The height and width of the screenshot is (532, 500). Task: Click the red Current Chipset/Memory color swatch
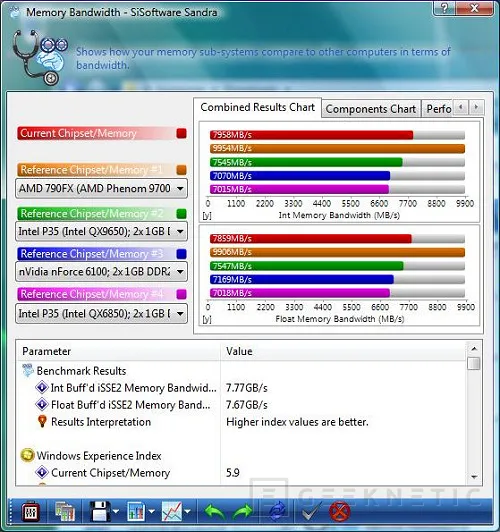click(181, 133)
